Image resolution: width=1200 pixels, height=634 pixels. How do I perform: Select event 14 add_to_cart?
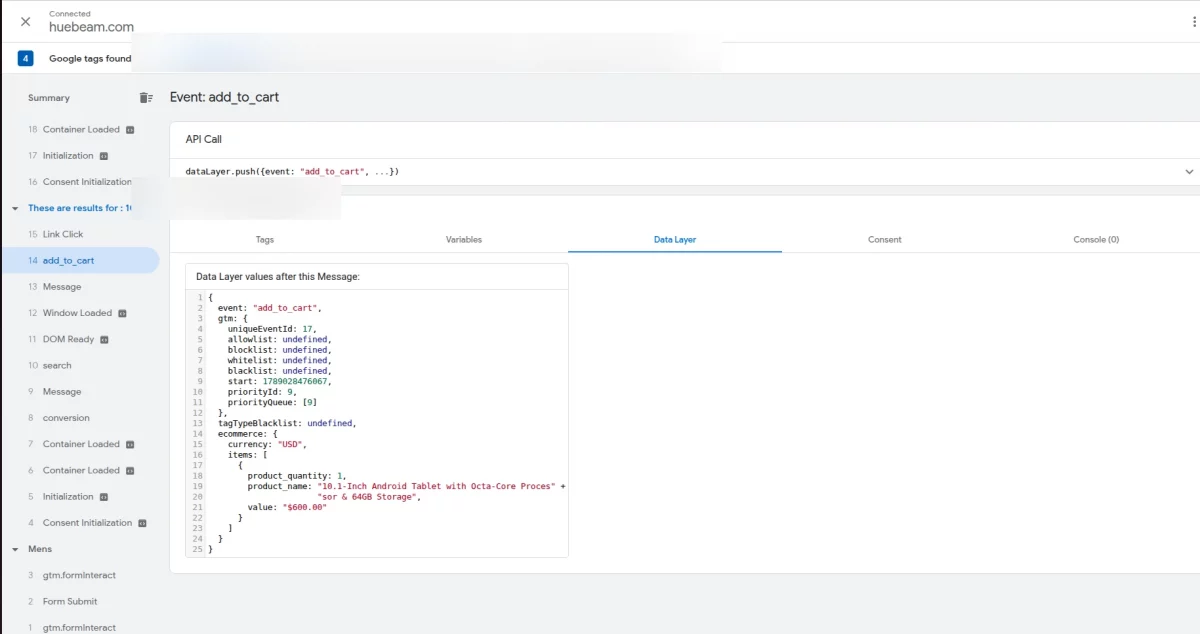click(80, 260)
